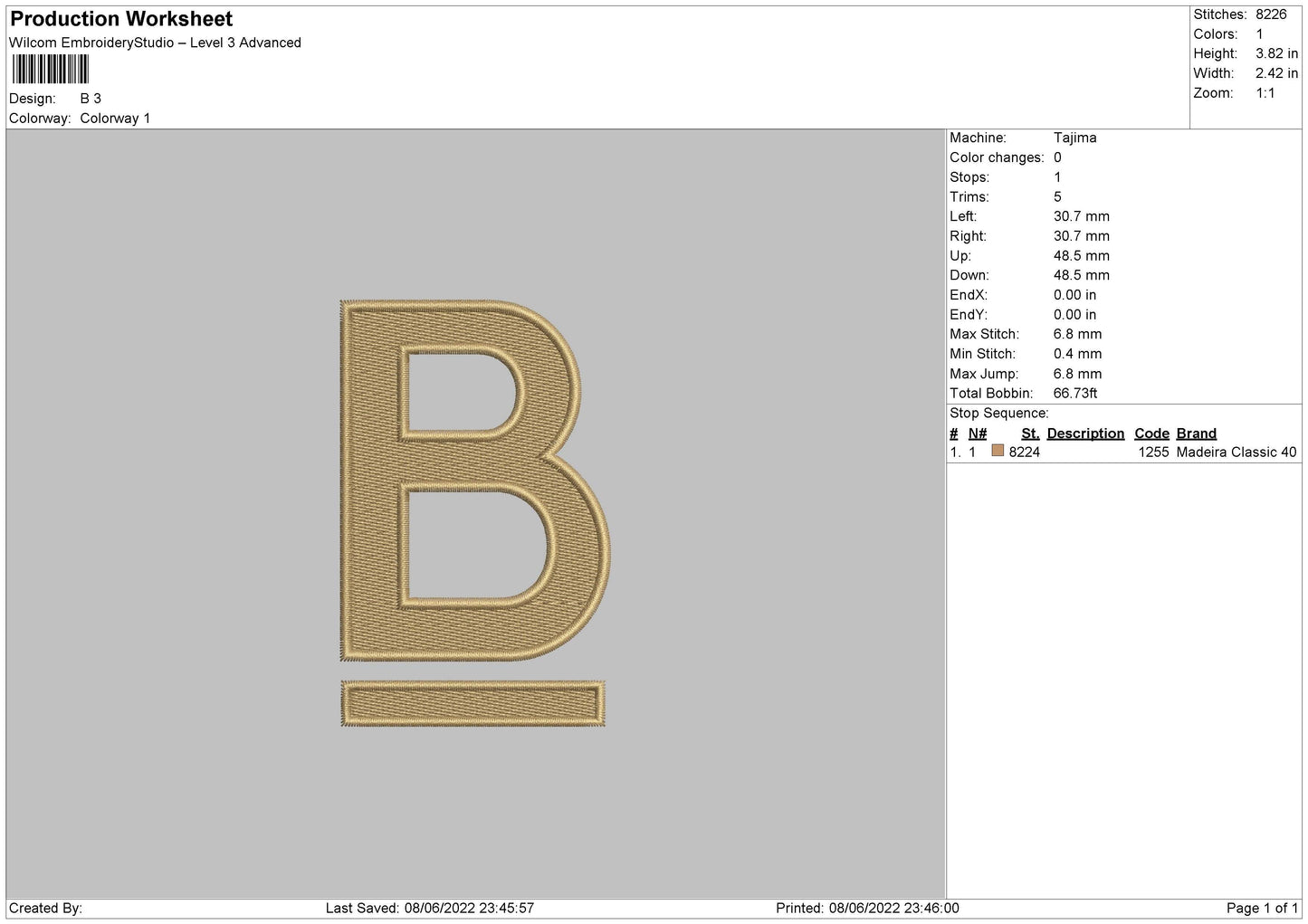Select the 'Production Worksheet' title

[x=121, y=19]
